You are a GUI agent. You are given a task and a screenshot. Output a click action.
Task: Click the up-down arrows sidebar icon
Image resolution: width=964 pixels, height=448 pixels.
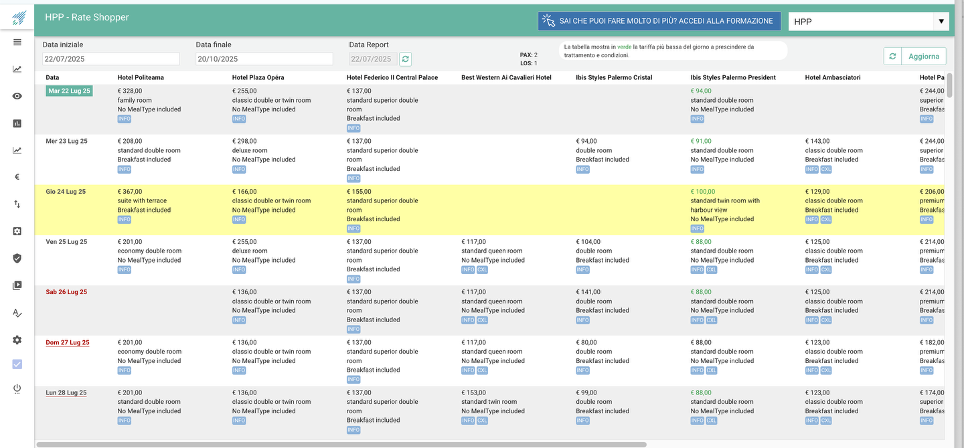pyautogui.click(x=17, y=204)
